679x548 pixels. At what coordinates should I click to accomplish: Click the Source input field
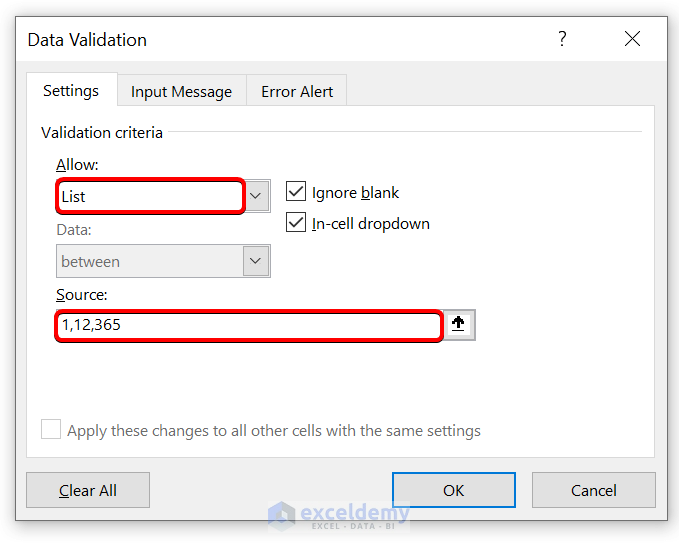(x=248, y=325)
